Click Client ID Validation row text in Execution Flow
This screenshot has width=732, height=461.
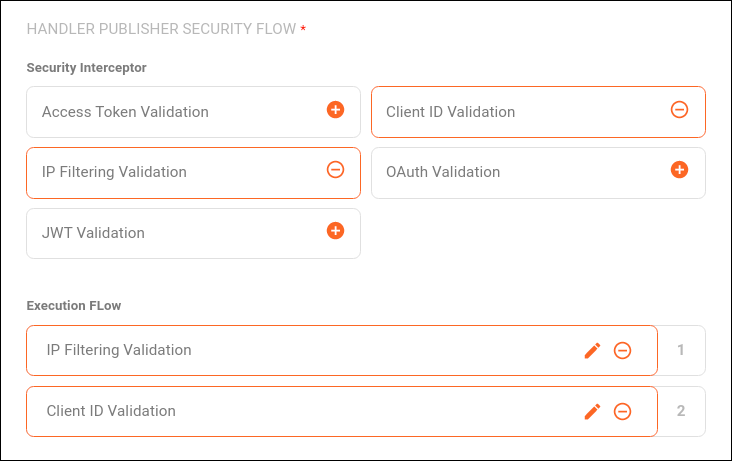tap(111, 411)
